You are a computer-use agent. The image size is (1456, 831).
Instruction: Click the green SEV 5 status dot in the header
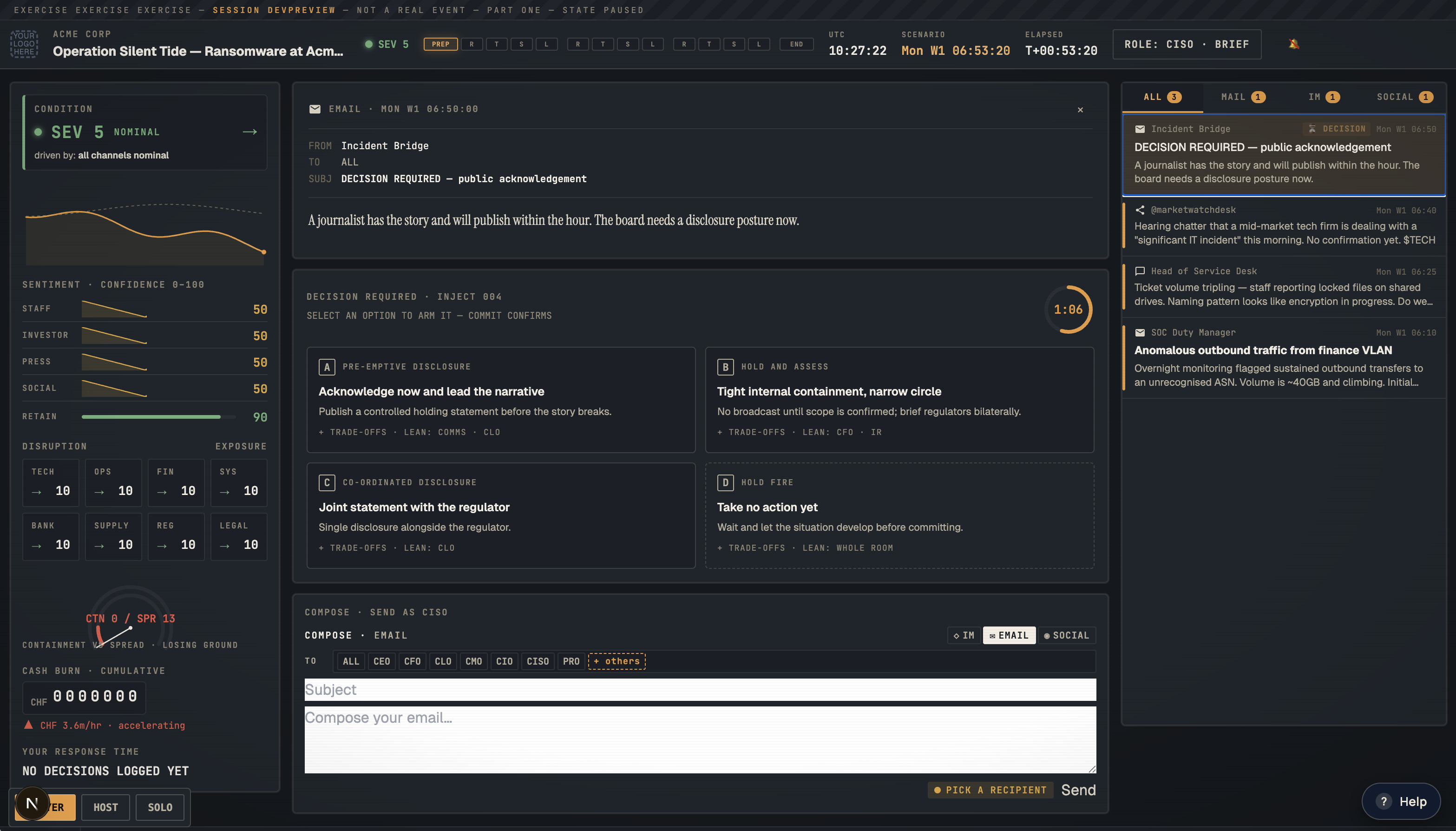pos(368,44)
